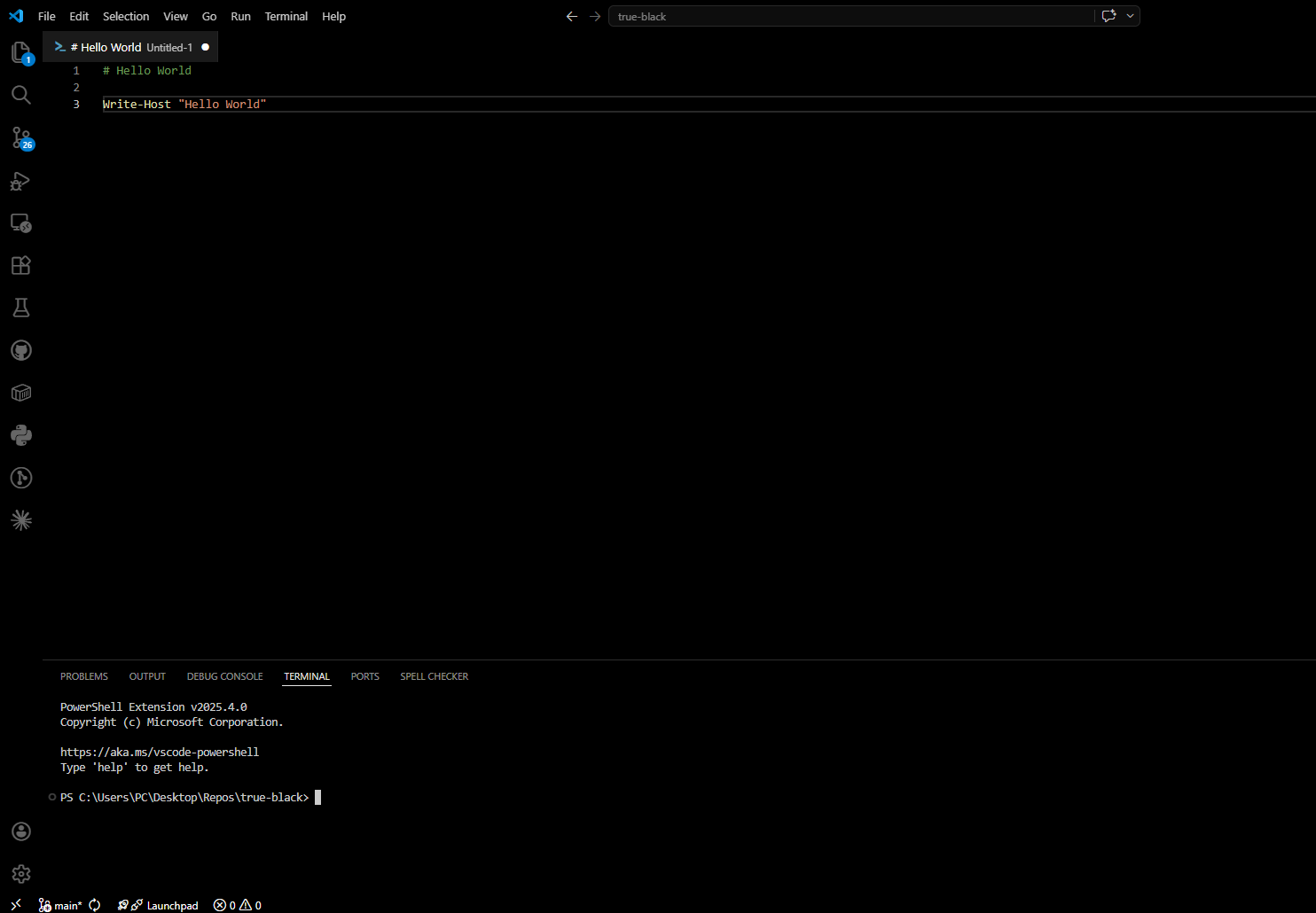This screenshot has width=1316, height=913.
Task: Open the Run menu
Action: tap(240, 16)
